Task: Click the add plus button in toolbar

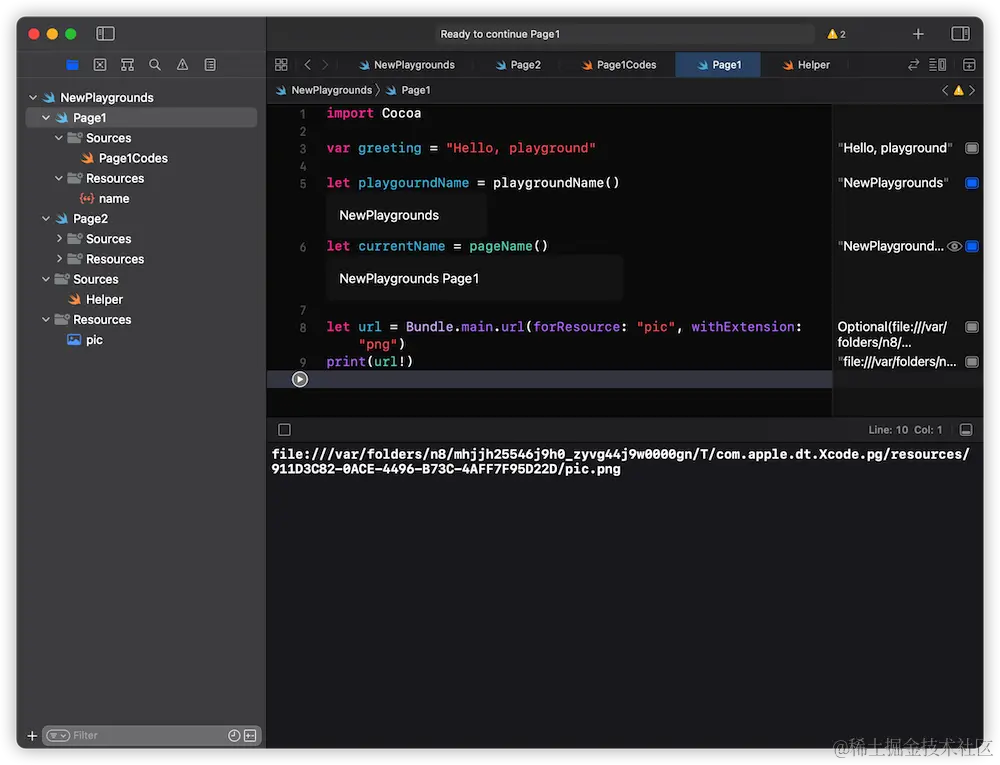Action: 918,34
